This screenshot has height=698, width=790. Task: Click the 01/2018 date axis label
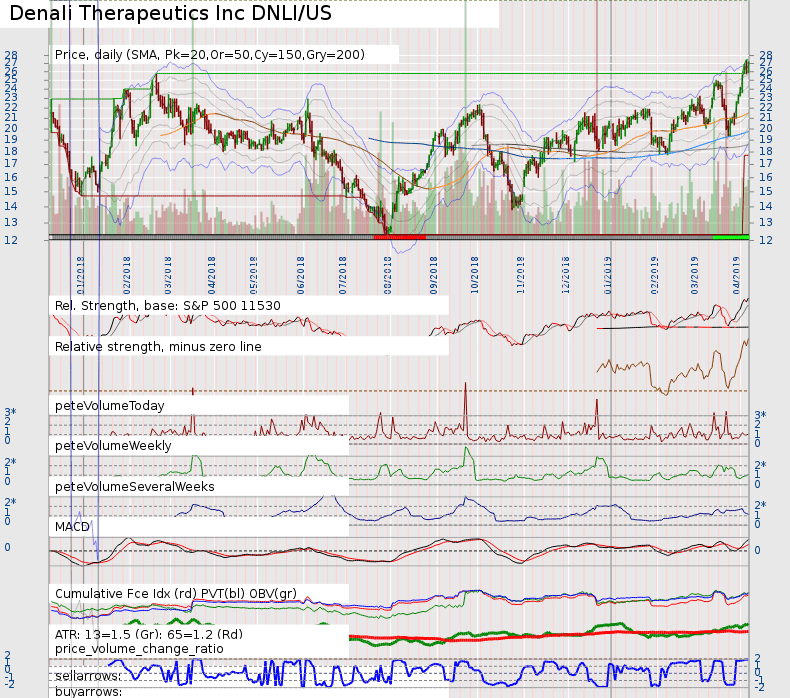(81, 276)
